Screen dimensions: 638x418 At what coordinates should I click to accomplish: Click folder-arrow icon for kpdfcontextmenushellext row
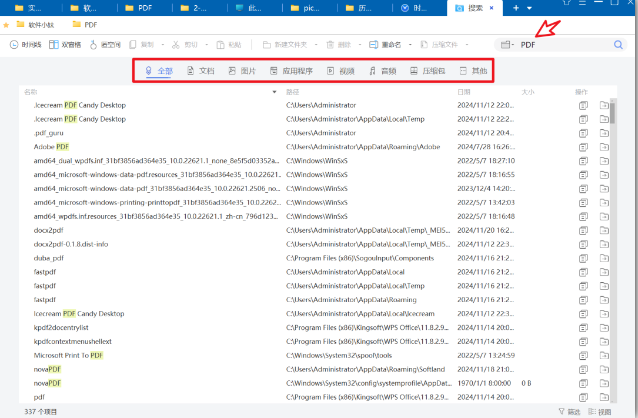[604, 341]
